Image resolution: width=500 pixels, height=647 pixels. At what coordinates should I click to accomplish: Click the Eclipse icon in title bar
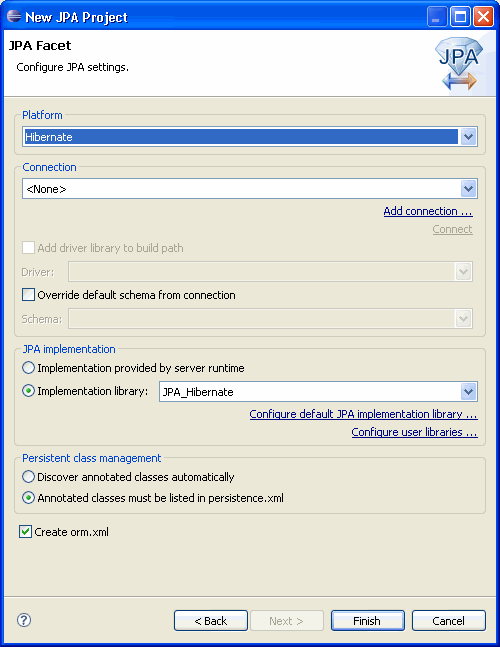(14, 16)
